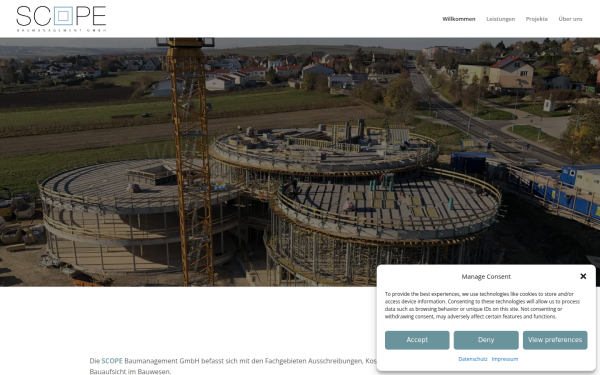Accept cookies in consent dialog
This screenshot has height=375, width=600.
pyautogui.click(x=417, y=340)
